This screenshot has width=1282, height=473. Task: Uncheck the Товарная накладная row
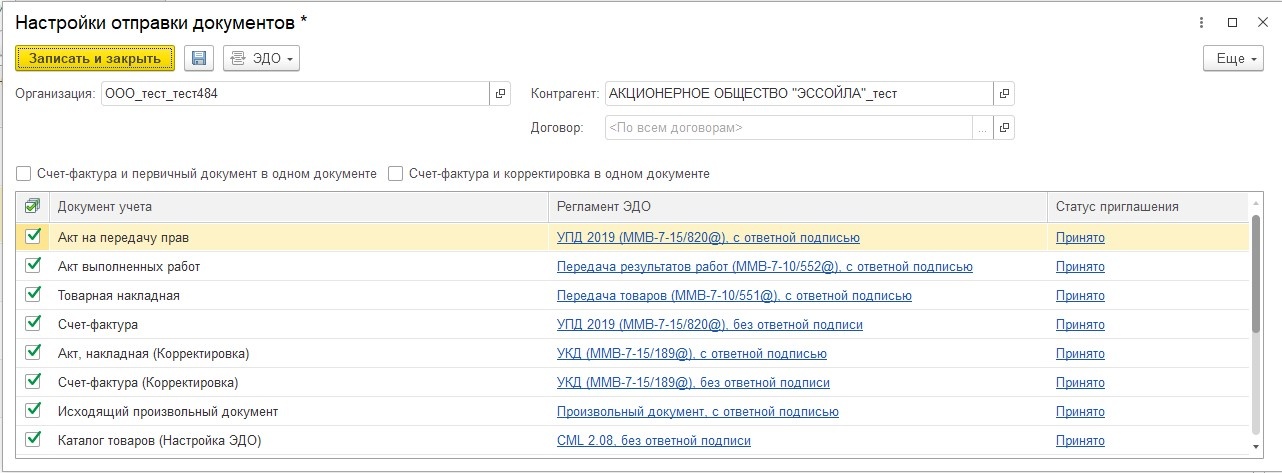[33, 295]
